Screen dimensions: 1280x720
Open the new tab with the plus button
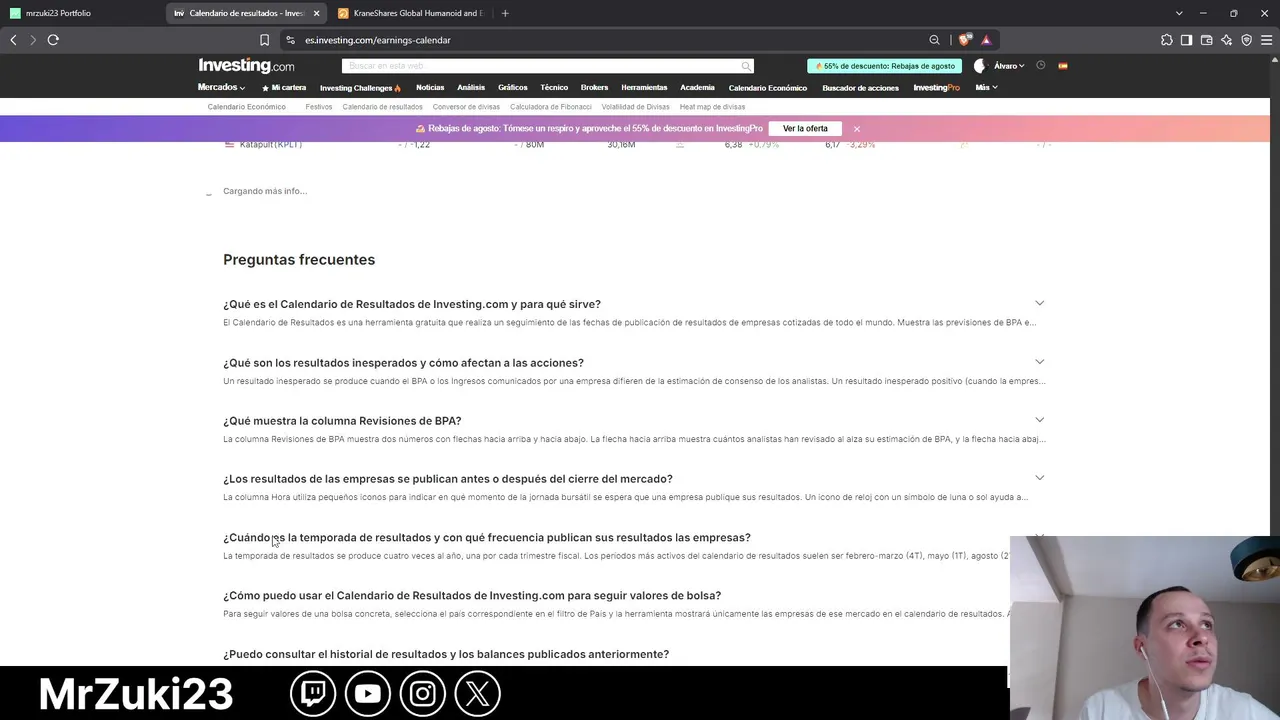click(x=505, y=13)
